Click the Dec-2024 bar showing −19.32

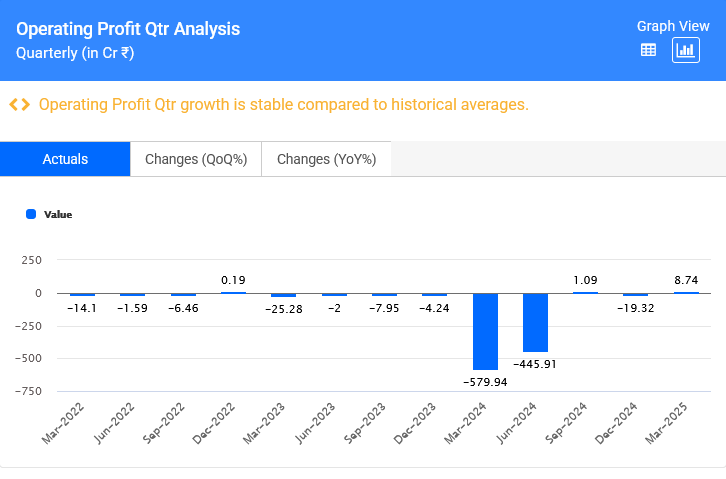click(635, 295)
